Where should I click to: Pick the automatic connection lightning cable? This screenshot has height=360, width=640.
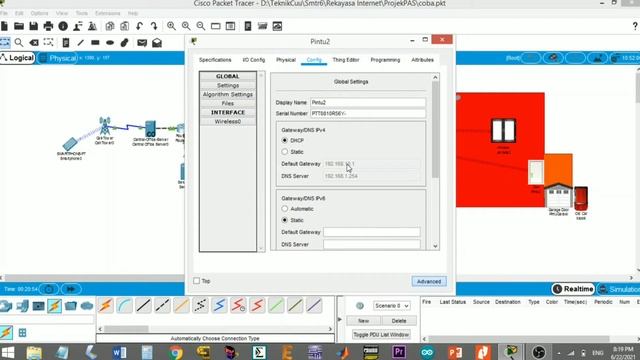coord(106,305)
